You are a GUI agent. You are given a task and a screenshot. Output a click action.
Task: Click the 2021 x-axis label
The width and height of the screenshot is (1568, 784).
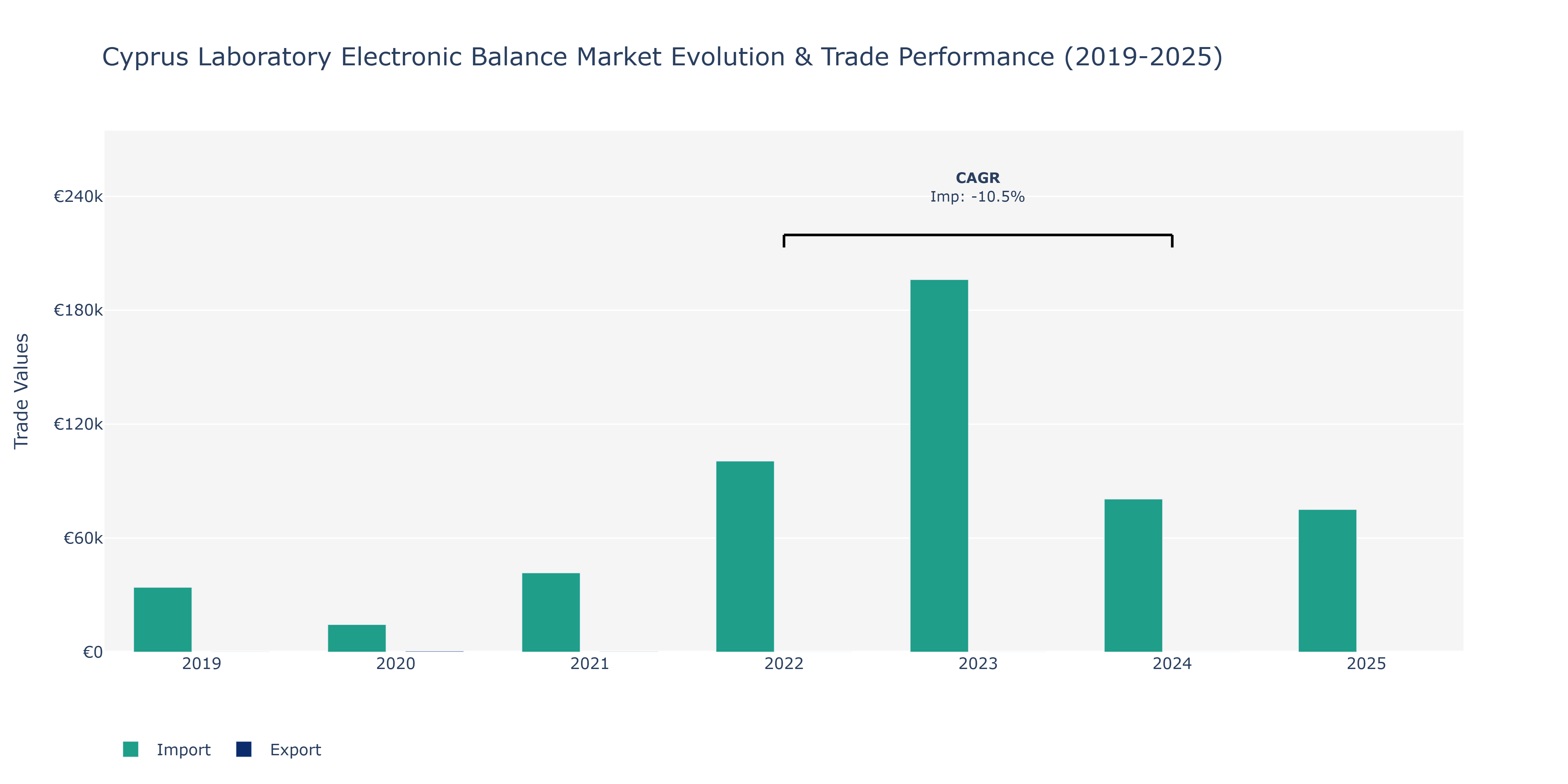(x=590, y=663)
